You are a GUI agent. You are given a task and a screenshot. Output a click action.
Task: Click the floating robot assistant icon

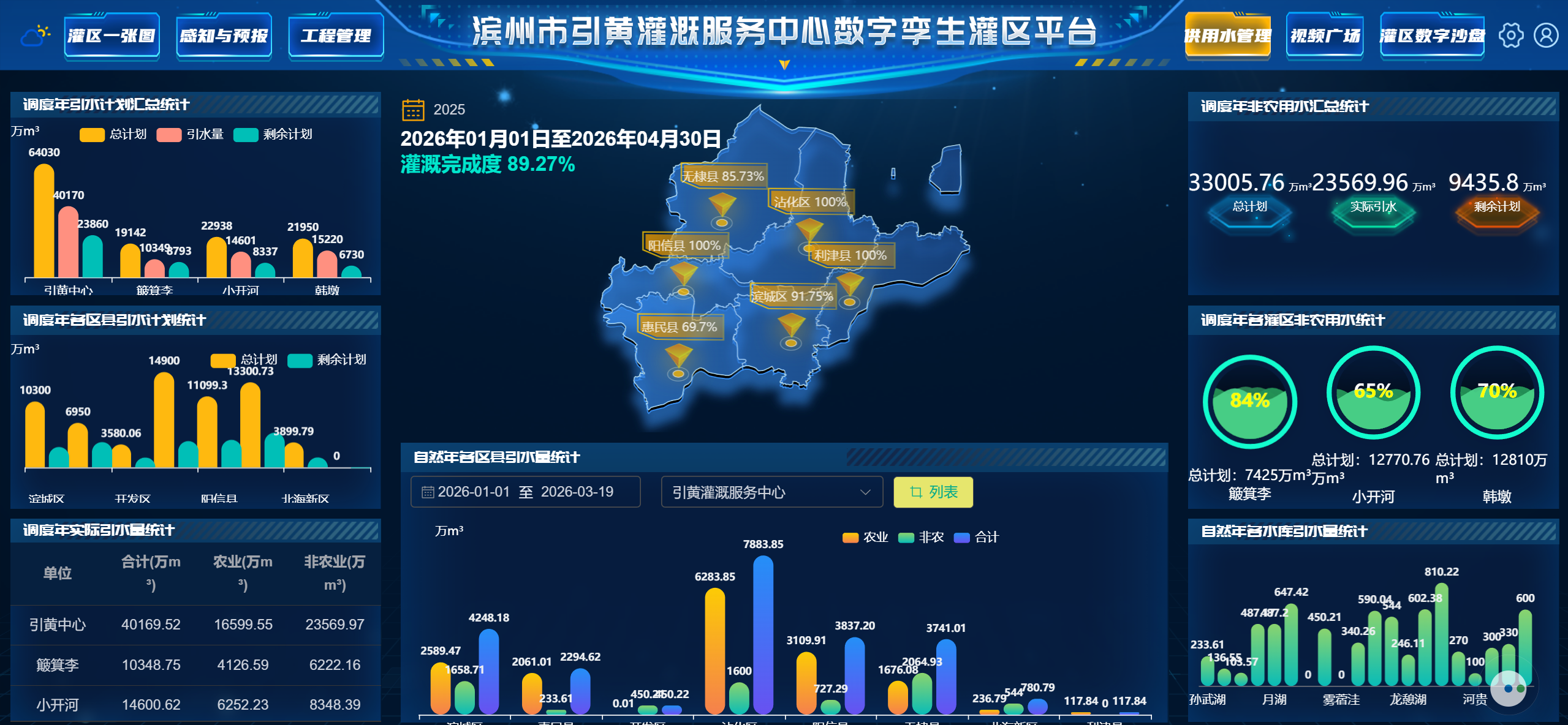tap(1508, 688)
